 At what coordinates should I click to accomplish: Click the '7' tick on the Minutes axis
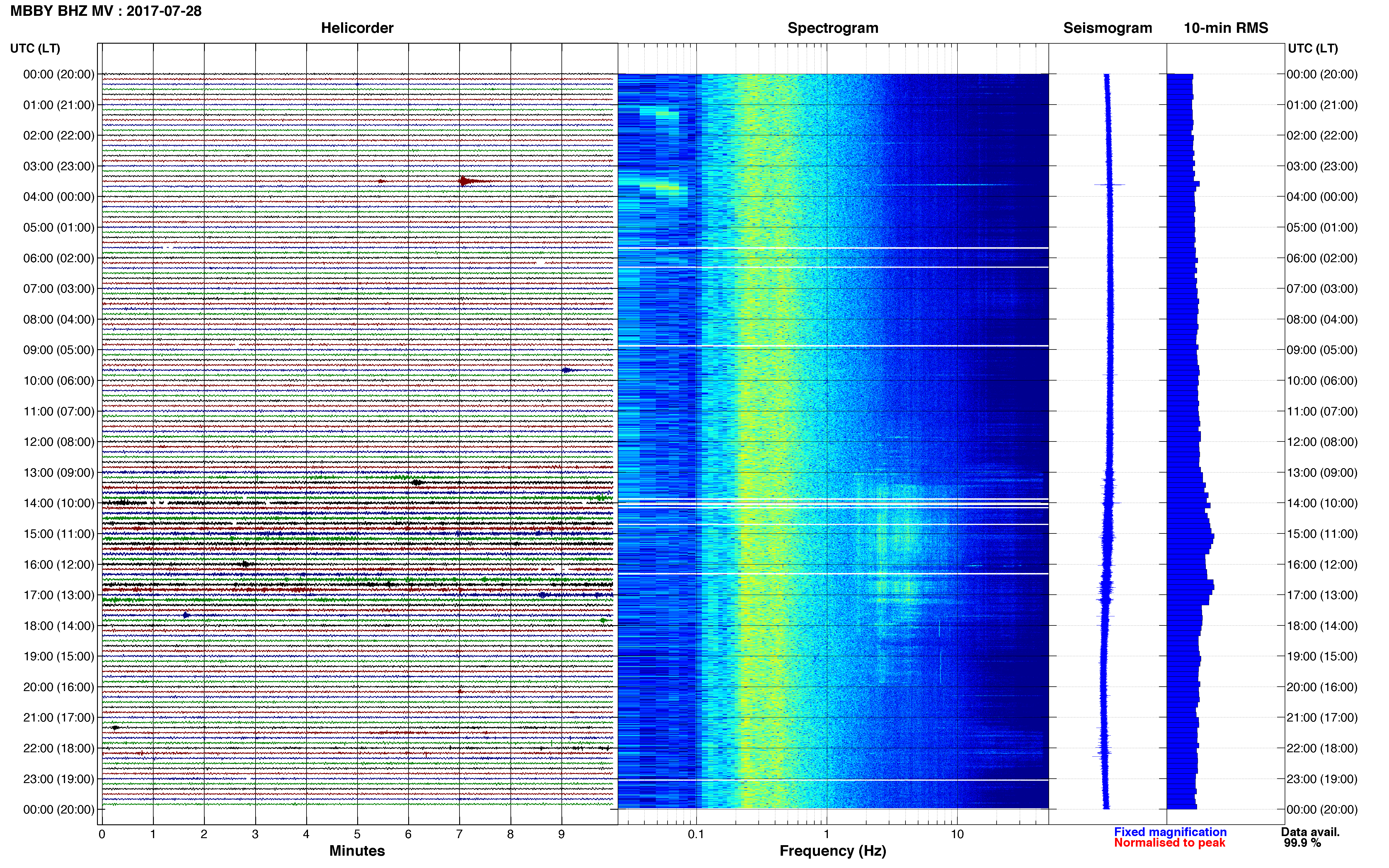(459, 835)
